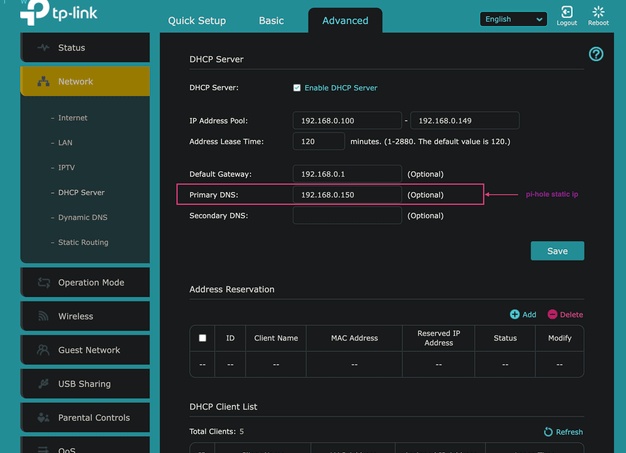Click the Reboot icon
The height and width of the screenshot is (453, 626).
point(598,12)
